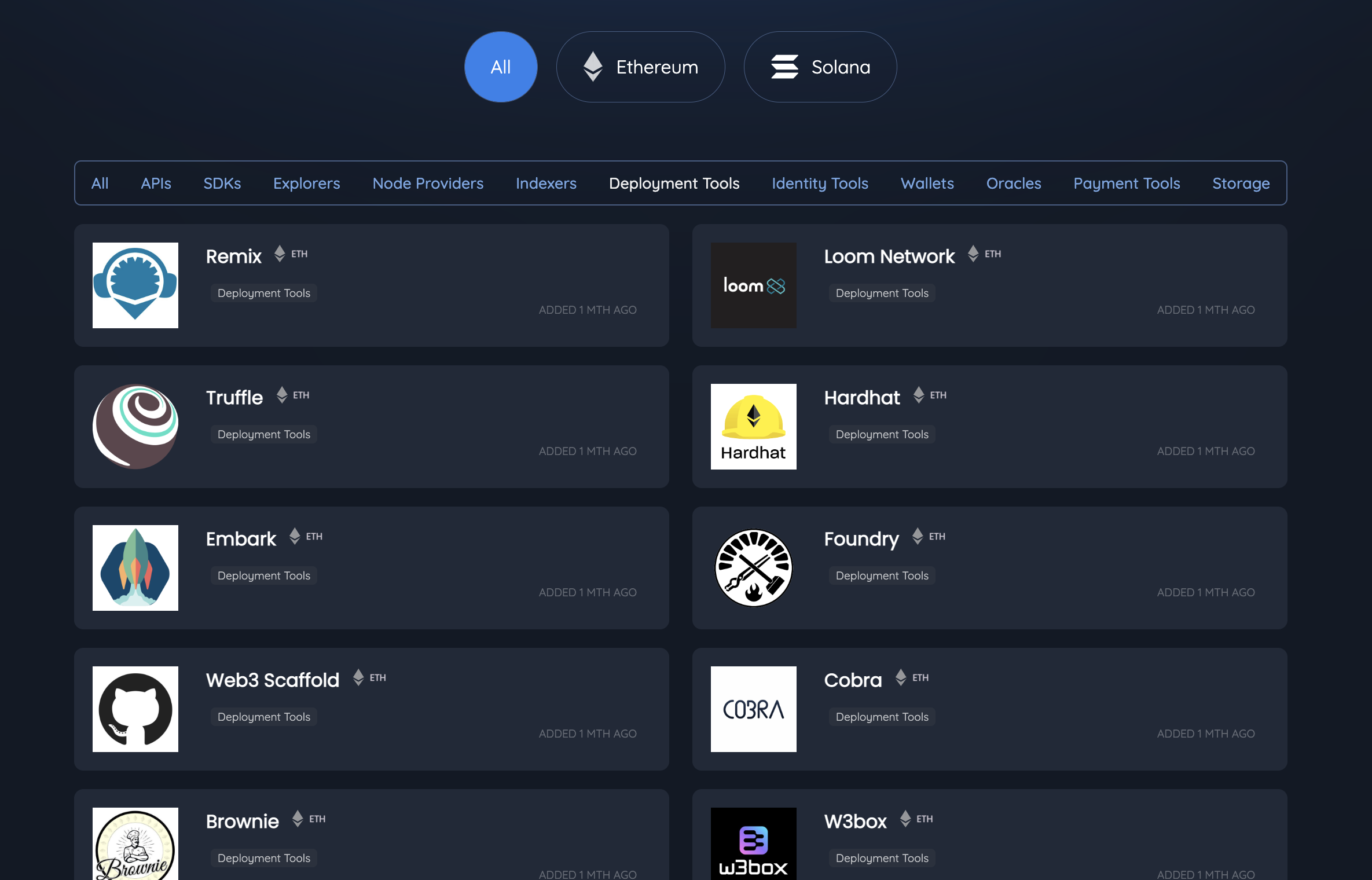This screenshot has height=880, width=1372.
Task: Click 'ADDED 1 MTH AGO' on Embark card
Action: 588,592
